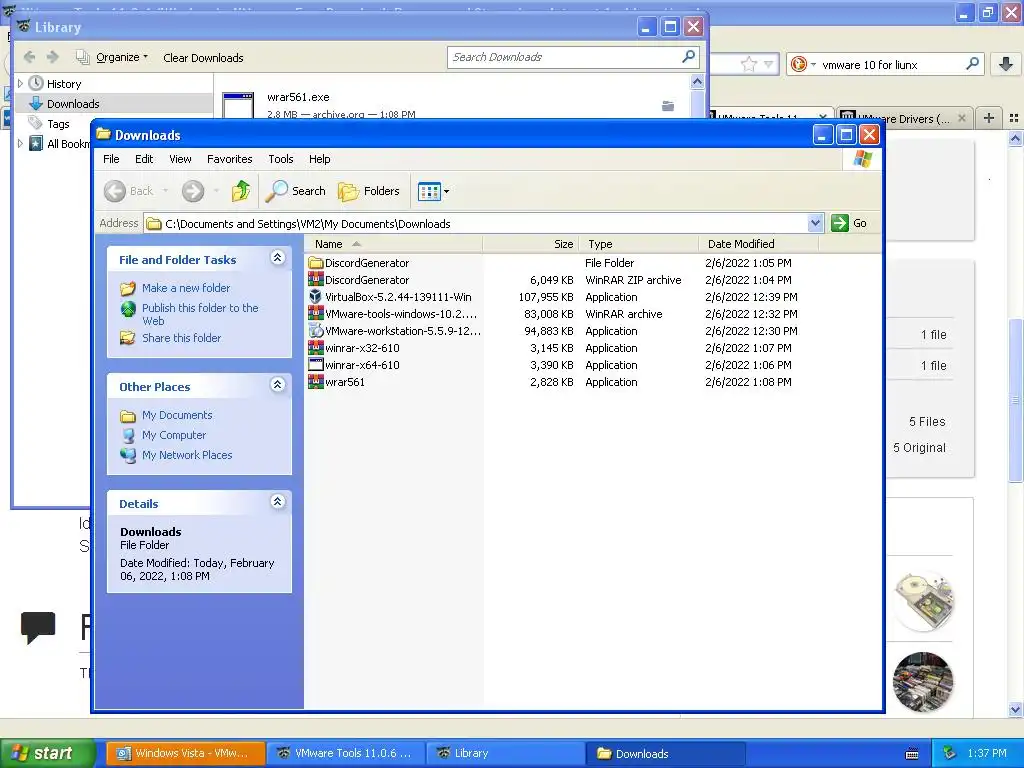The image size is (1024, 768).
Task: Click Share this folder link
Action: [x=182, y=338]
